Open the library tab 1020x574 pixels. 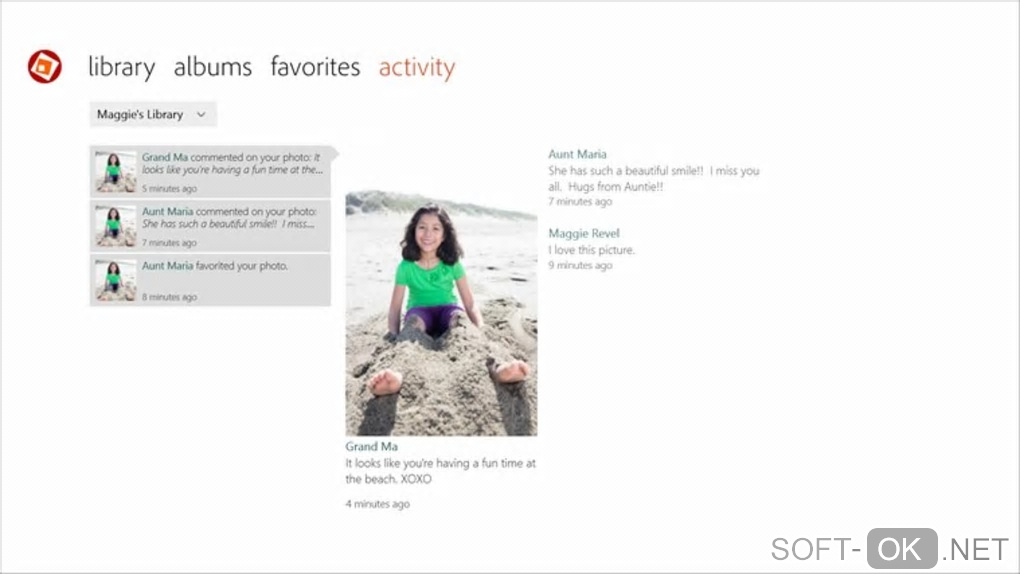tap(122, 67)
